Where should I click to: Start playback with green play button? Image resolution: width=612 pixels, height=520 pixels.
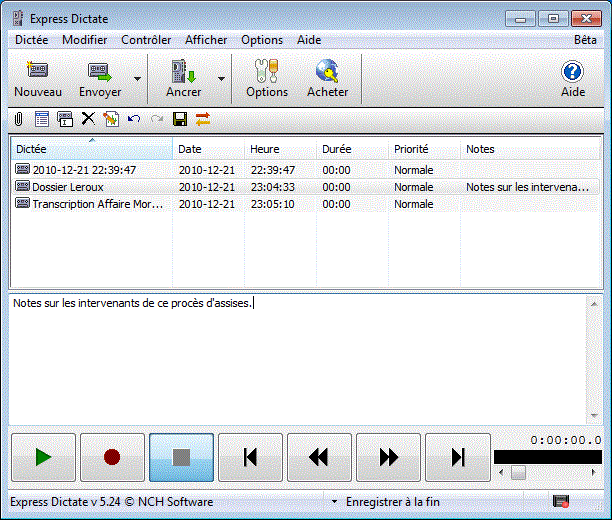pos(43,457)
